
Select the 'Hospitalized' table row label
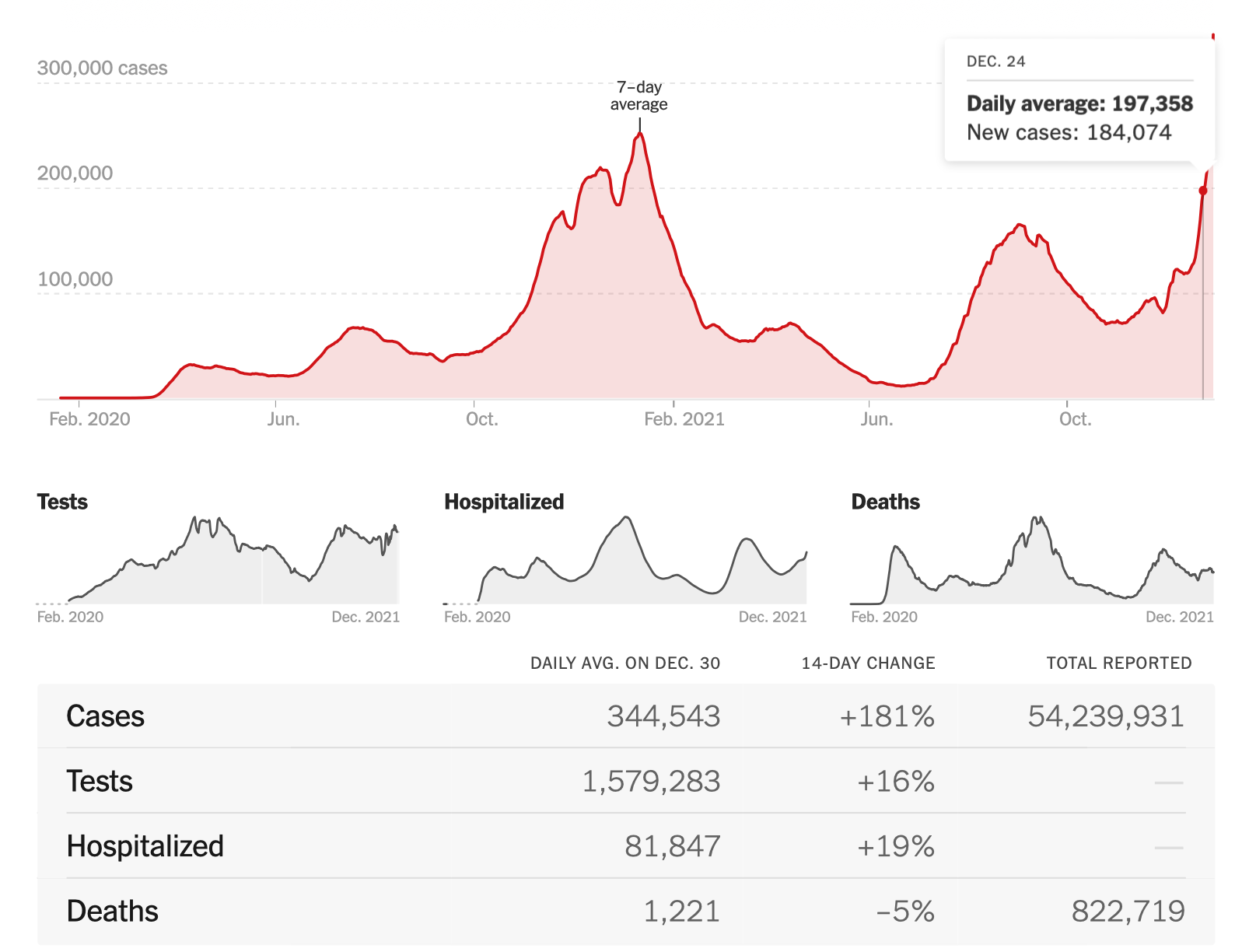[145, 846]
